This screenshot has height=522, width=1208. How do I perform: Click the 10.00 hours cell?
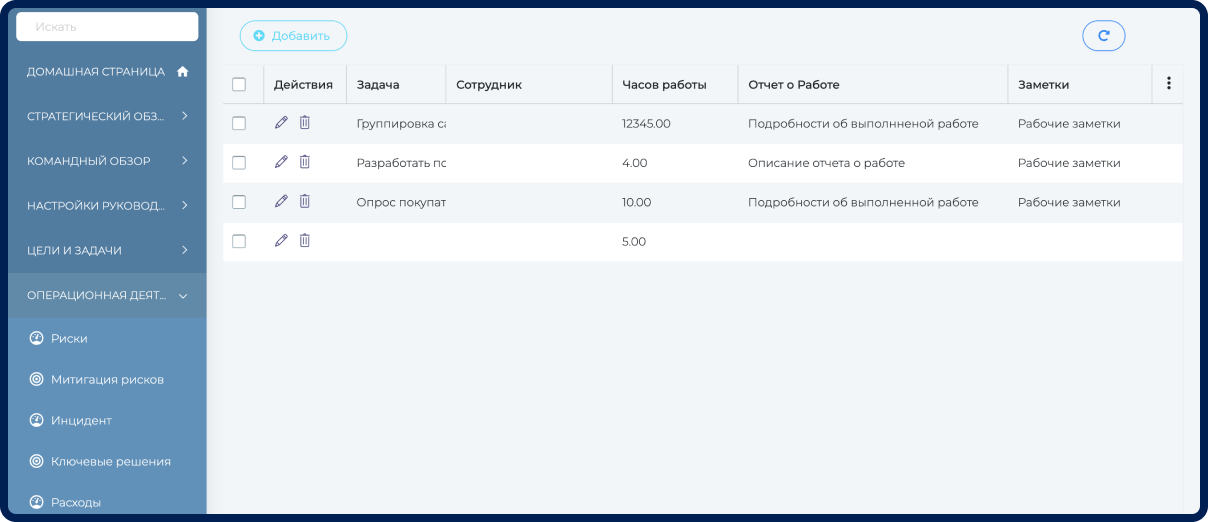pos(674,201)
